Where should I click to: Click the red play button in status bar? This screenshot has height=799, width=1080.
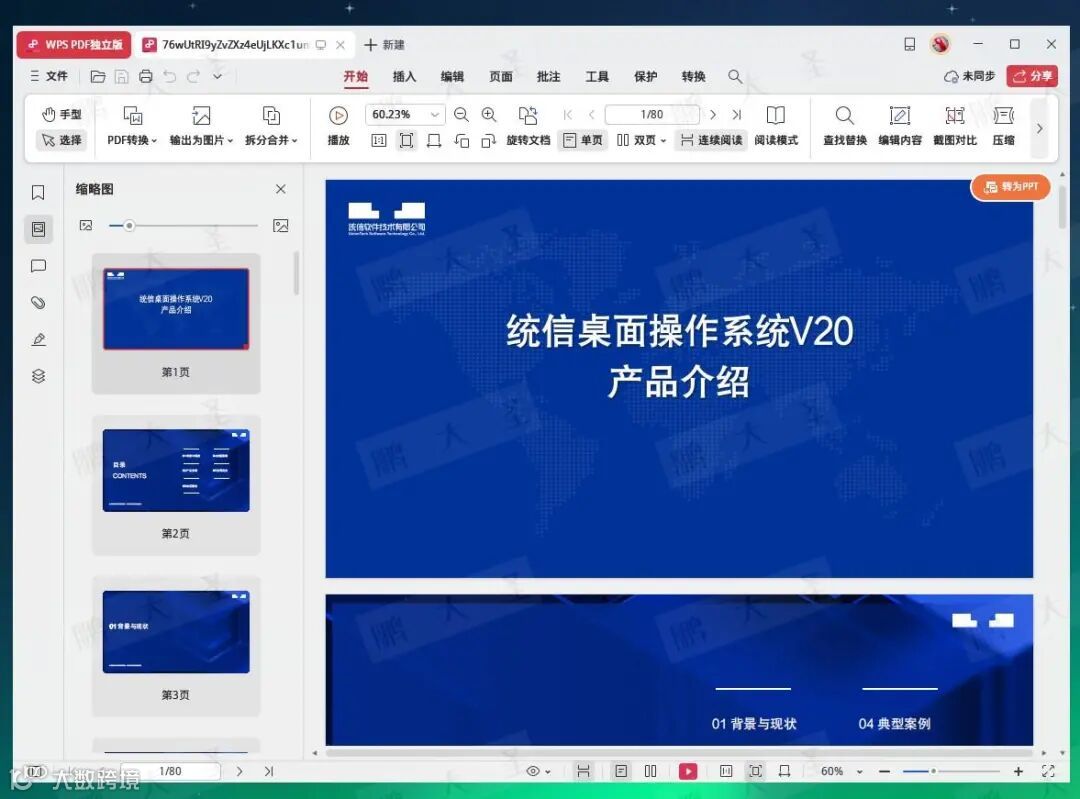point(687,771)
